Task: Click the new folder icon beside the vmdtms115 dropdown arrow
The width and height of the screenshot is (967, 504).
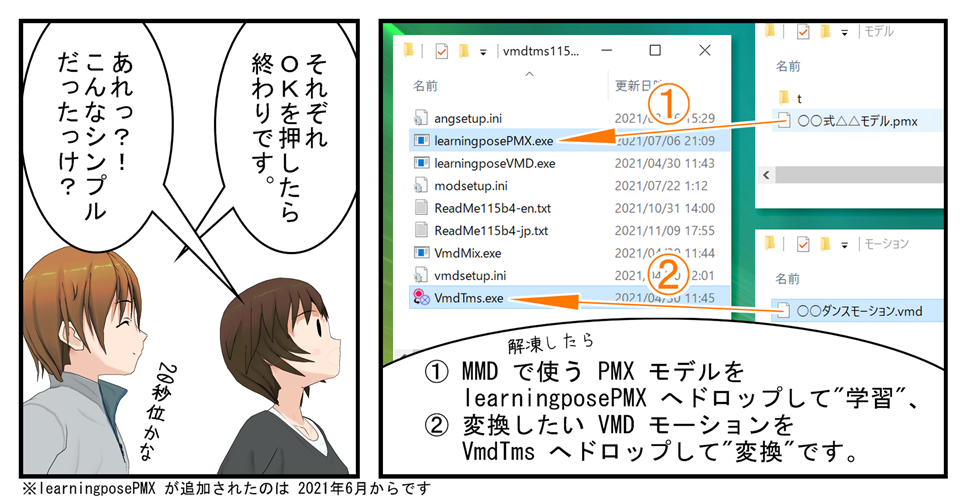Action: [x=463, y=51]
